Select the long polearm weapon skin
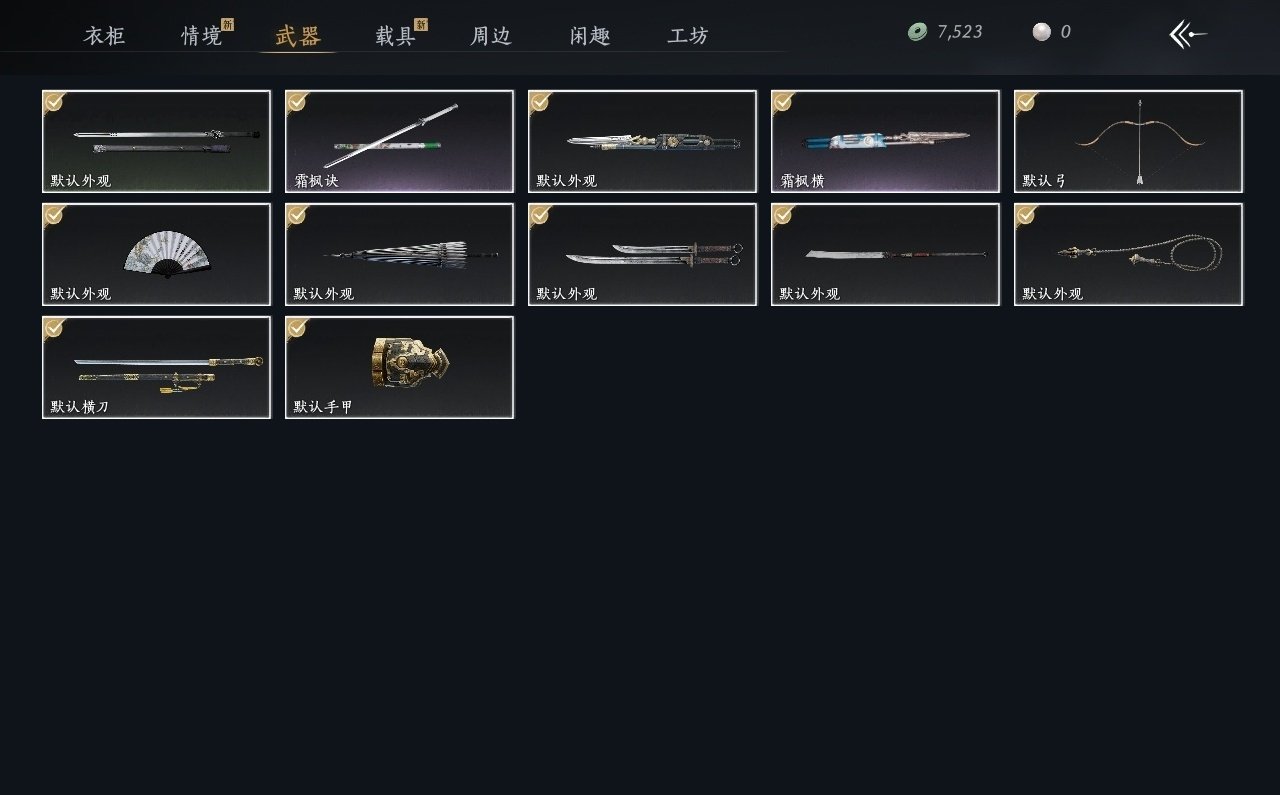Image resolution: width=1280 pixels, height=795 pixels. (885, 254)
